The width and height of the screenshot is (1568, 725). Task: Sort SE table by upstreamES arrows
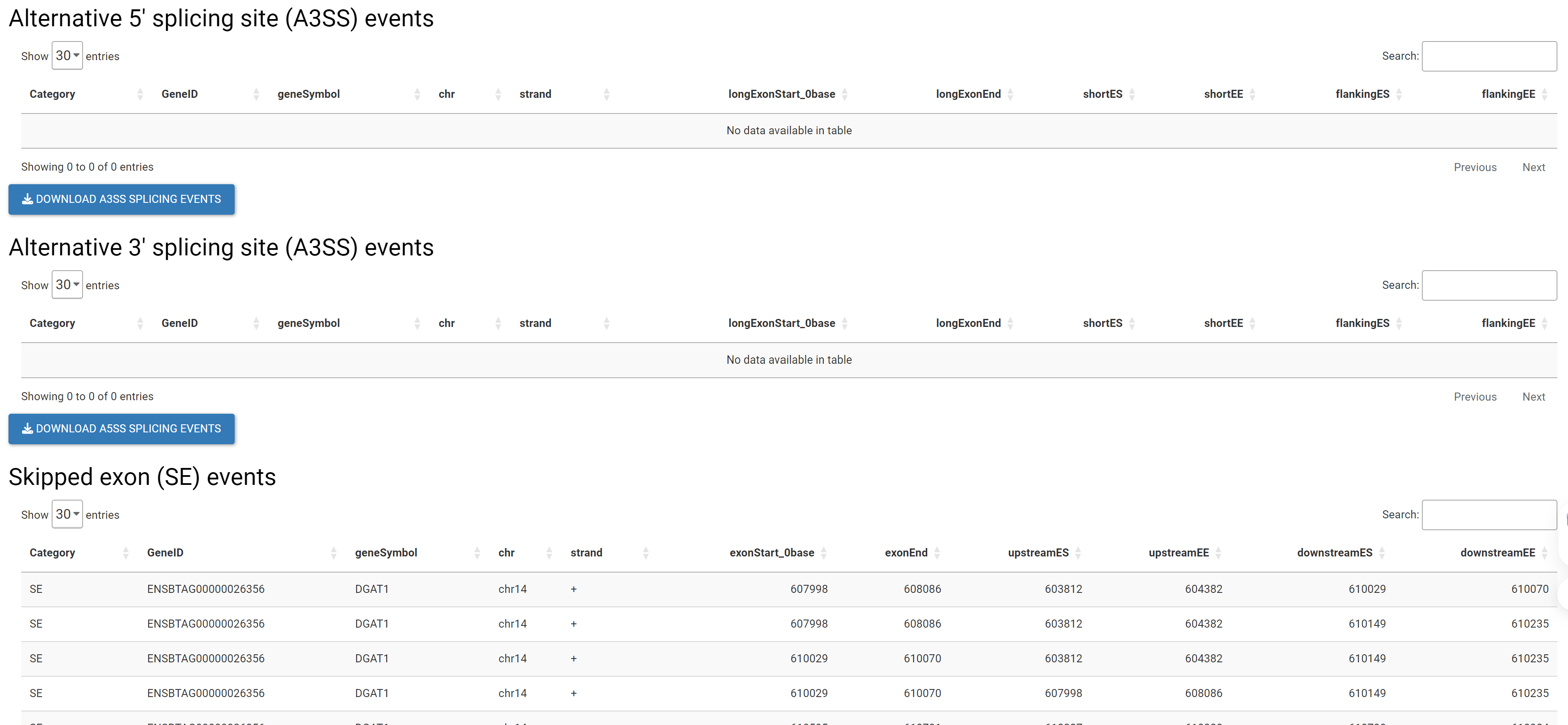pyautogui.click(x=1078, y=553)
